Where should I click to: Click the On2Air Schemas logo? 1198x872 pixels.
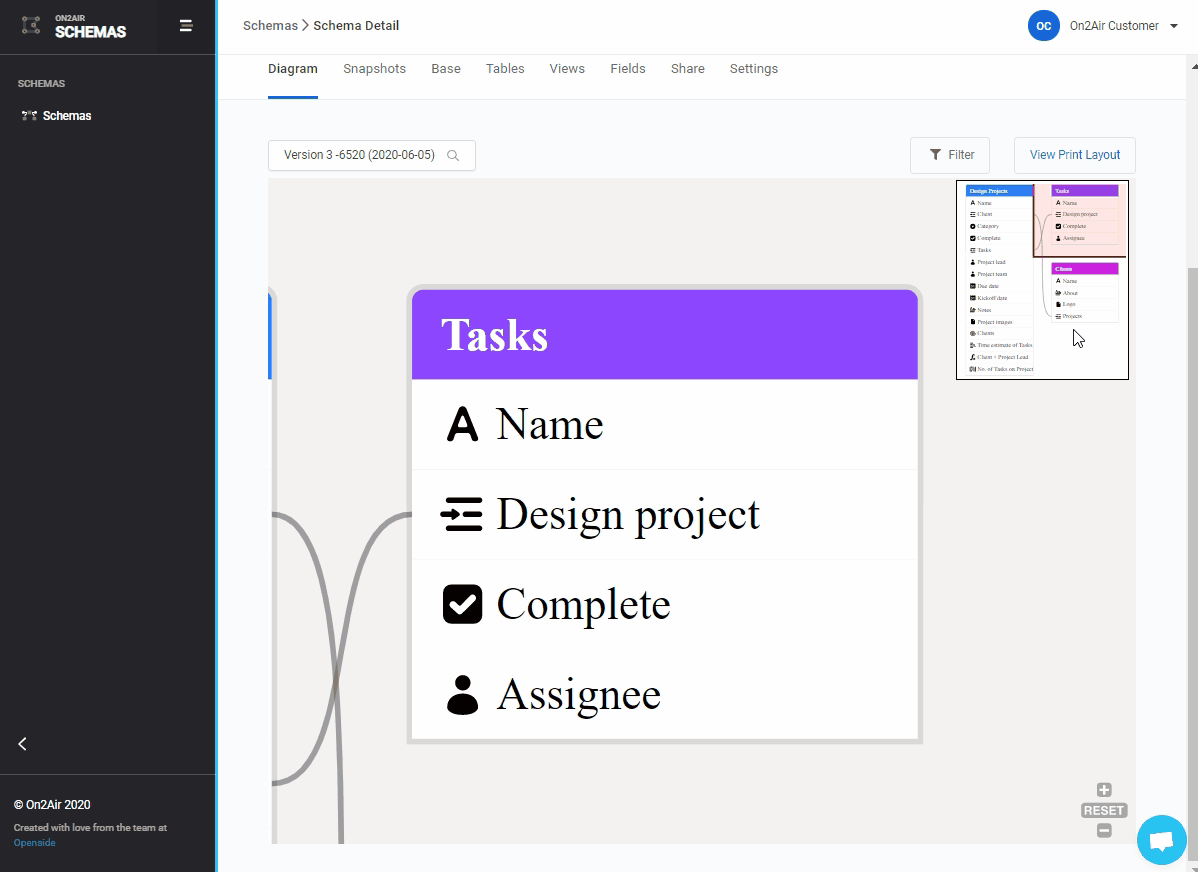(x=75, y=27)
